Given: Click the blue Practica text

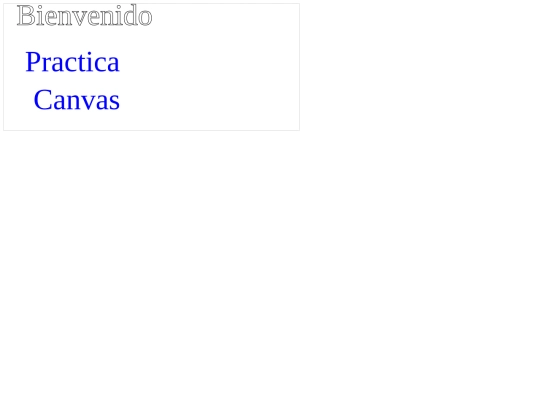Looking at the screenshot, I should pos(72,62).
